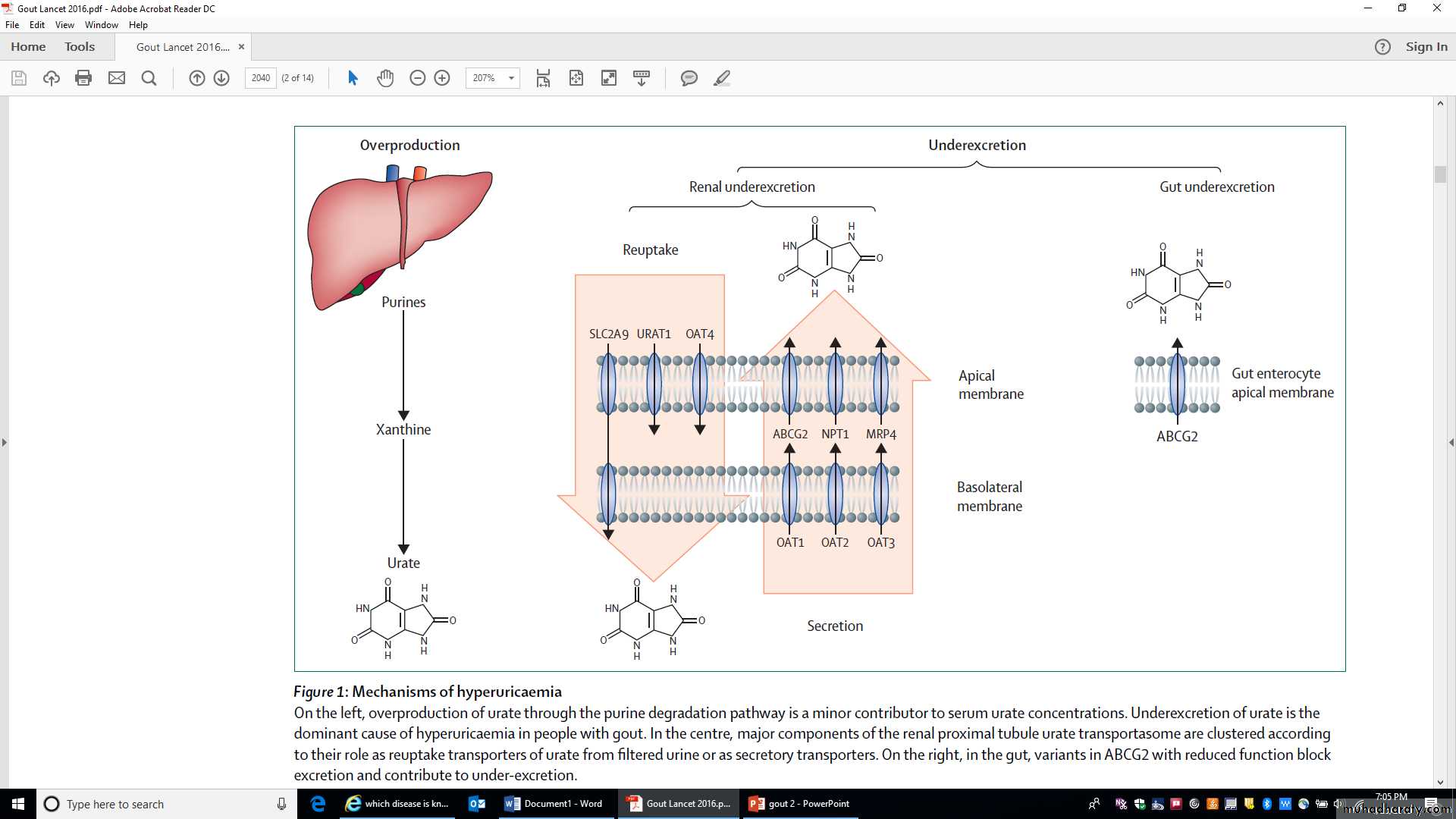Screen dimensions: 1456x819
Task: Toggle full screen mode icon
Action: (609, 78)
